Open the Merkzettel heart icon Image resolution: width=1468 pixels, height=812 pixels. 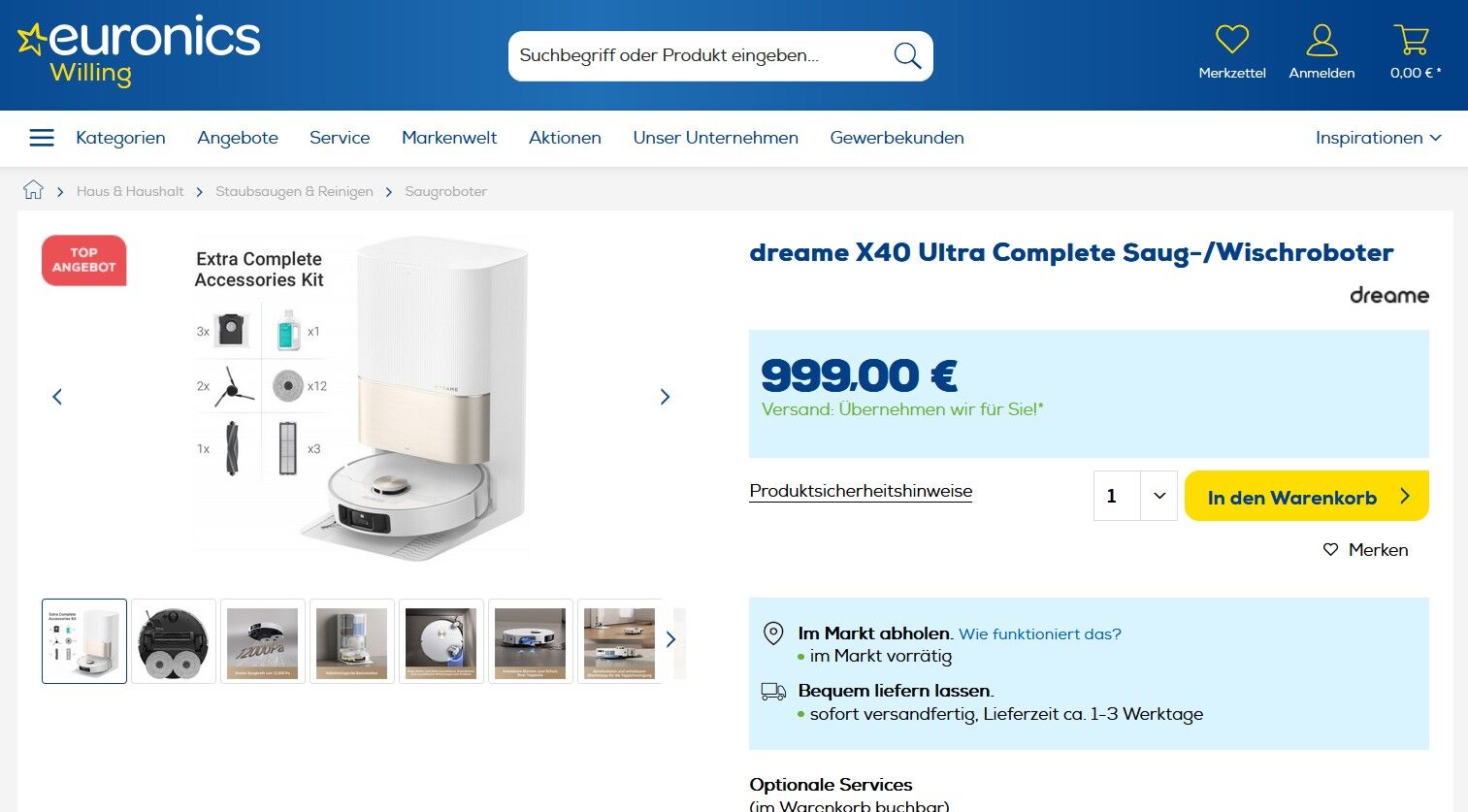tap(1231, 40)
